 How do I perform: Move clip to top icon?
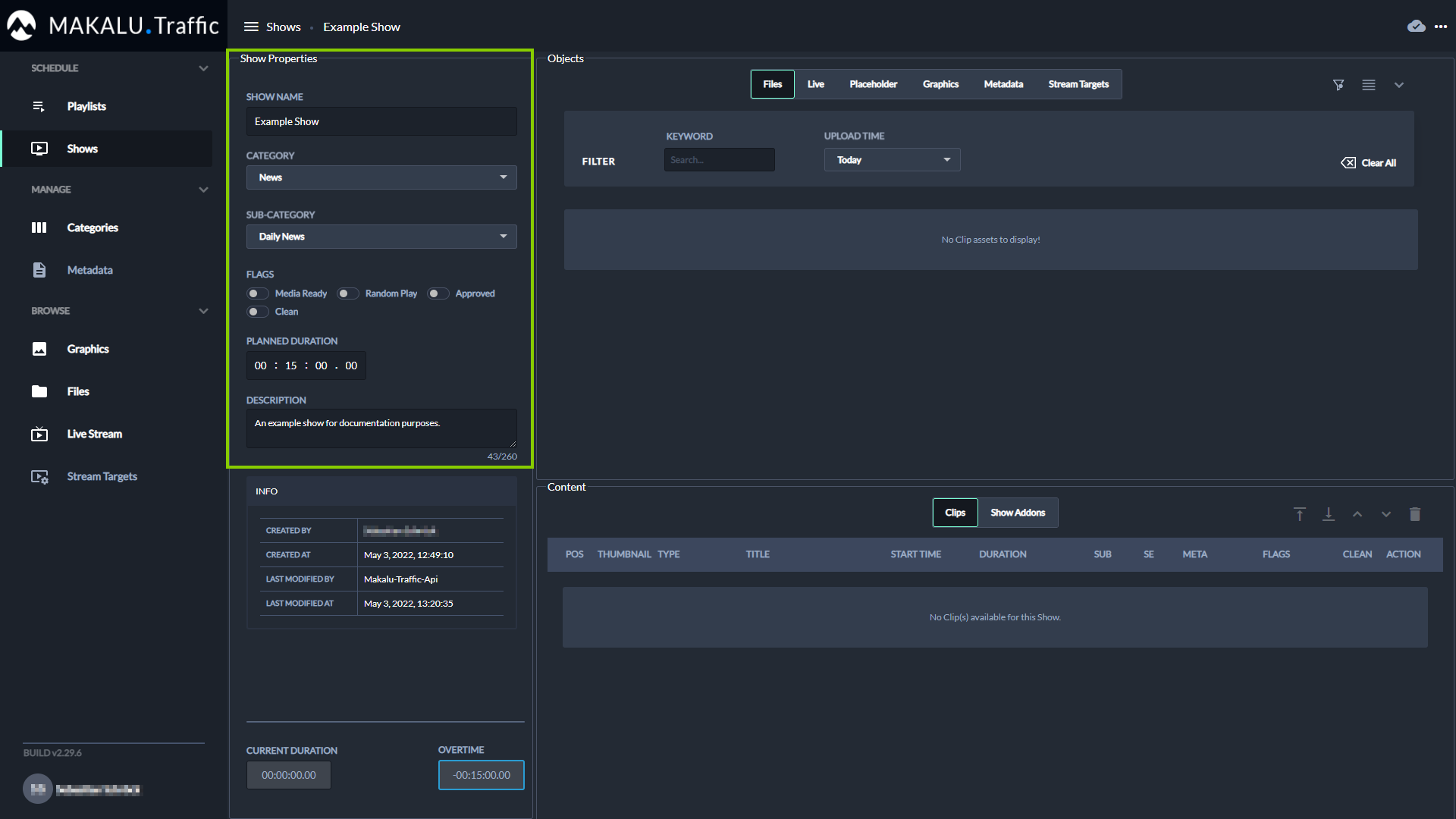1300,514
